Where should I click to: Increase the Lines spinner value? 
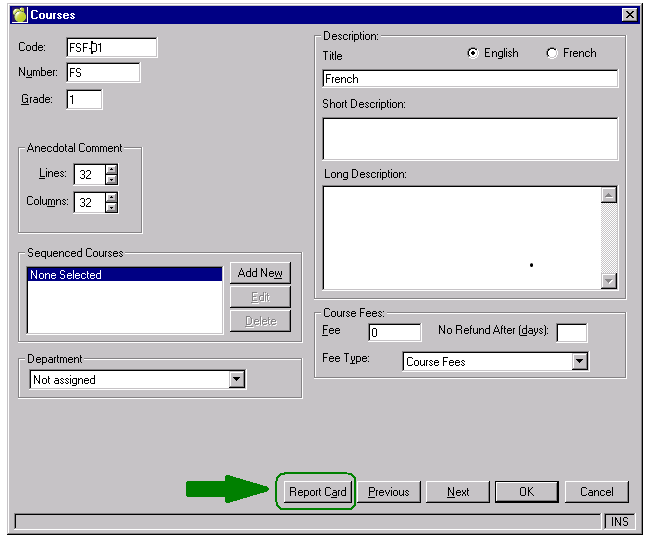[111, 169]
